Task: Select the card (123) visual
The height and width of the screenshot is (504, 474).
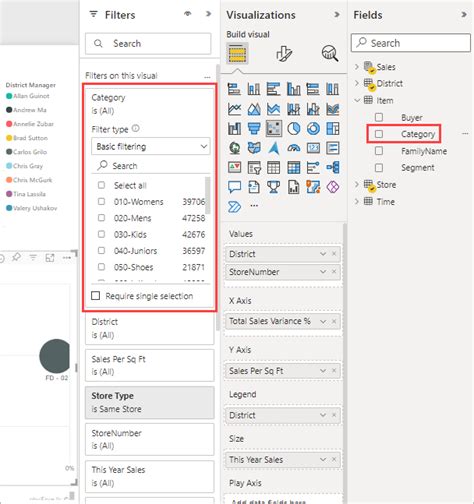Action: coord(313,148)
